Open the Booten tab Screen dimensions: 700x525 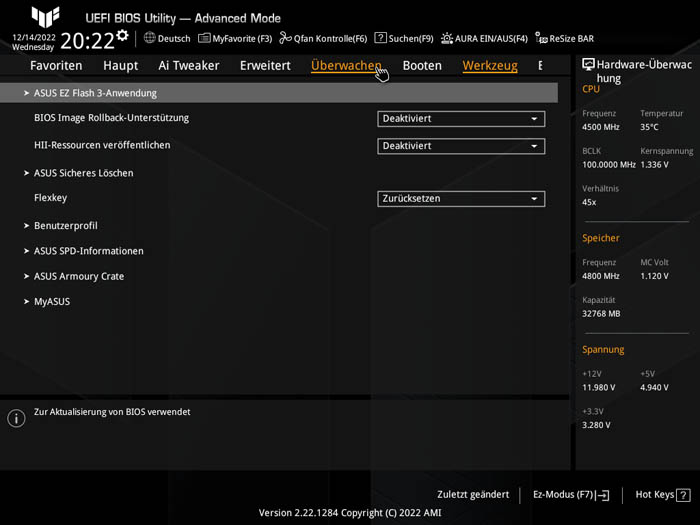click(x=422, y=66)
